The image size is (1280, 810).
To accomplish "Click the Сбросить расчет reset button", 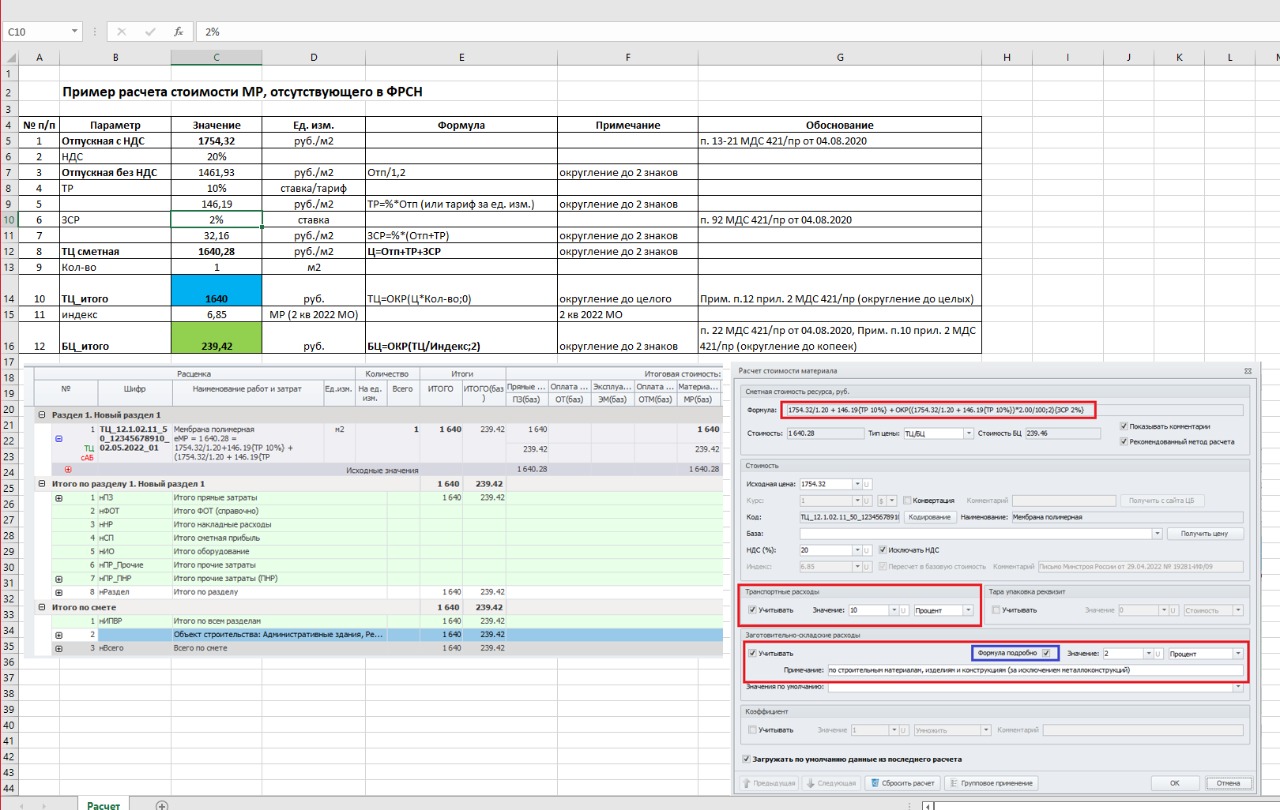I will (903, 782).
